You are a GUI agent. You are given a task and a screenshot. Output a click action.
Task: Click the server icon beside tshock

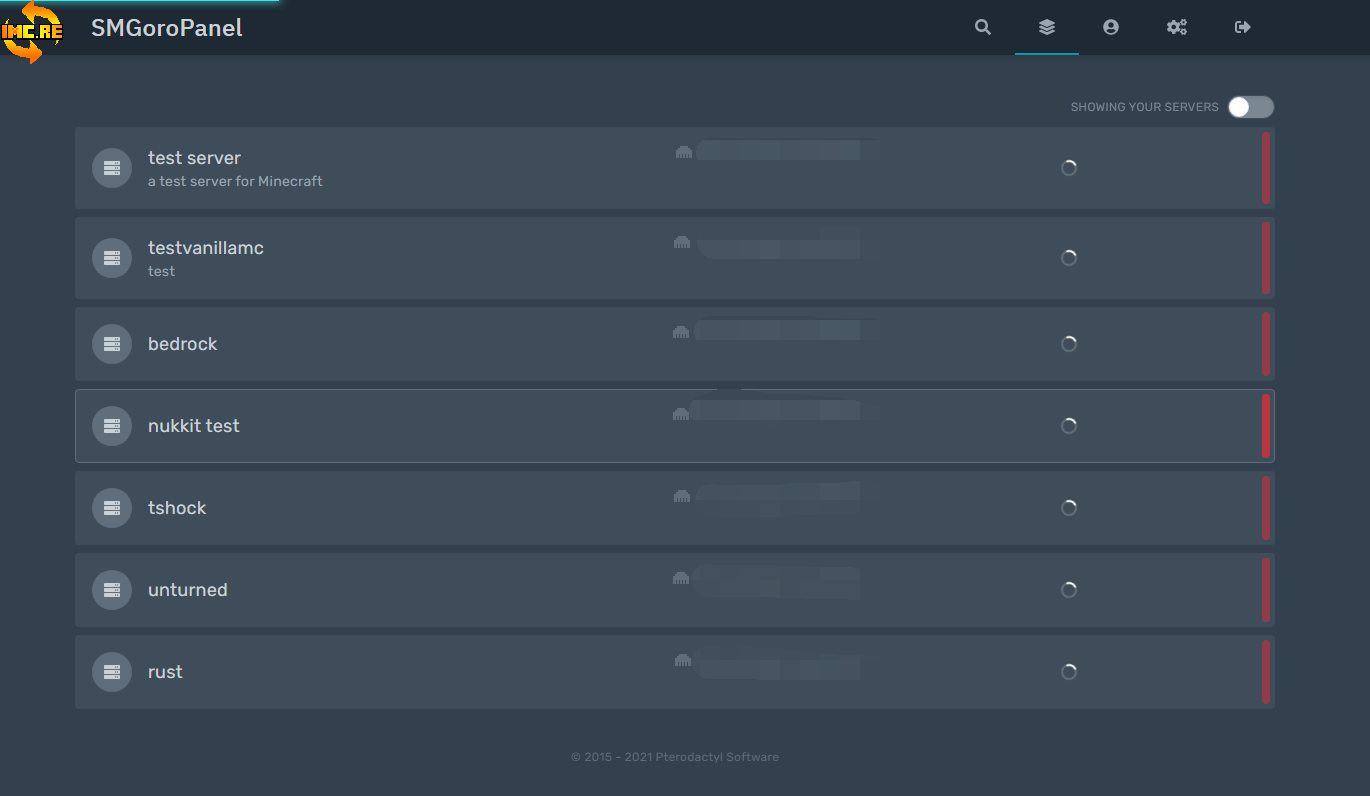pyautogui.click(x=112, y=508)
